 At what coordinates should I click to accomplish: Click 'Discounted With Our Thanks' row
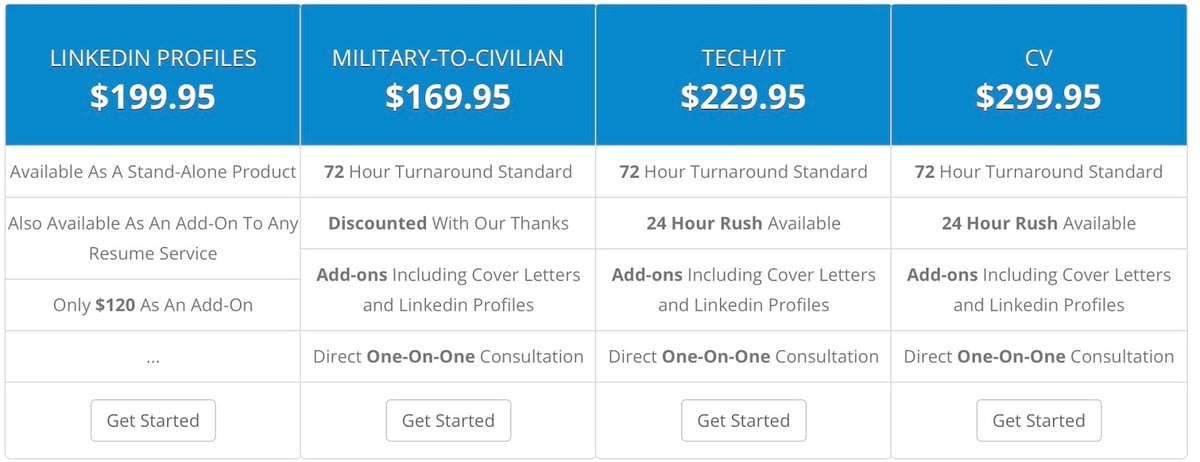point(448,223)
